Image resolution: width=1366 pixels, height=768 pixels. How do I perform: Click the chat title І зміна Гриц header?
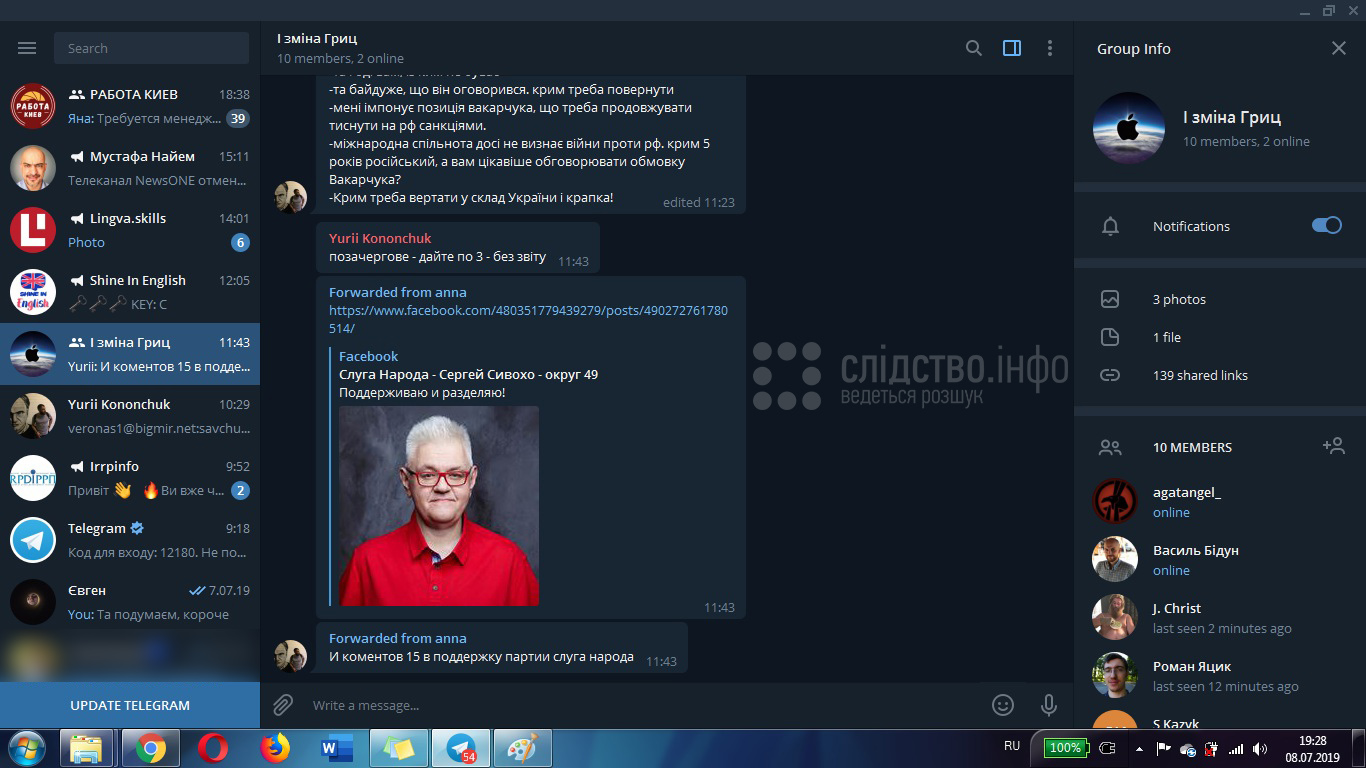pyautogui.click(x=317, y=38)
